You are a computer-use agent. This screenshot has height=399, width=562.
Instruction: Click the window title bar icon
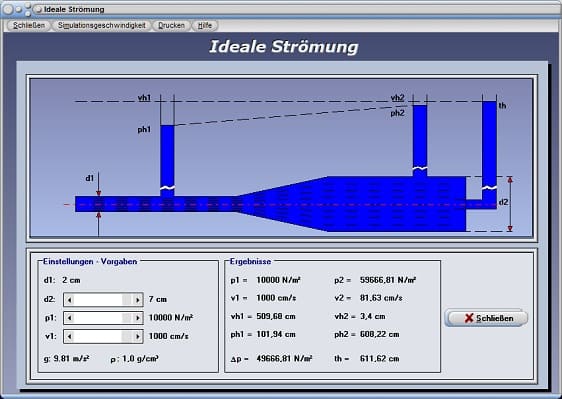point(38,10)
